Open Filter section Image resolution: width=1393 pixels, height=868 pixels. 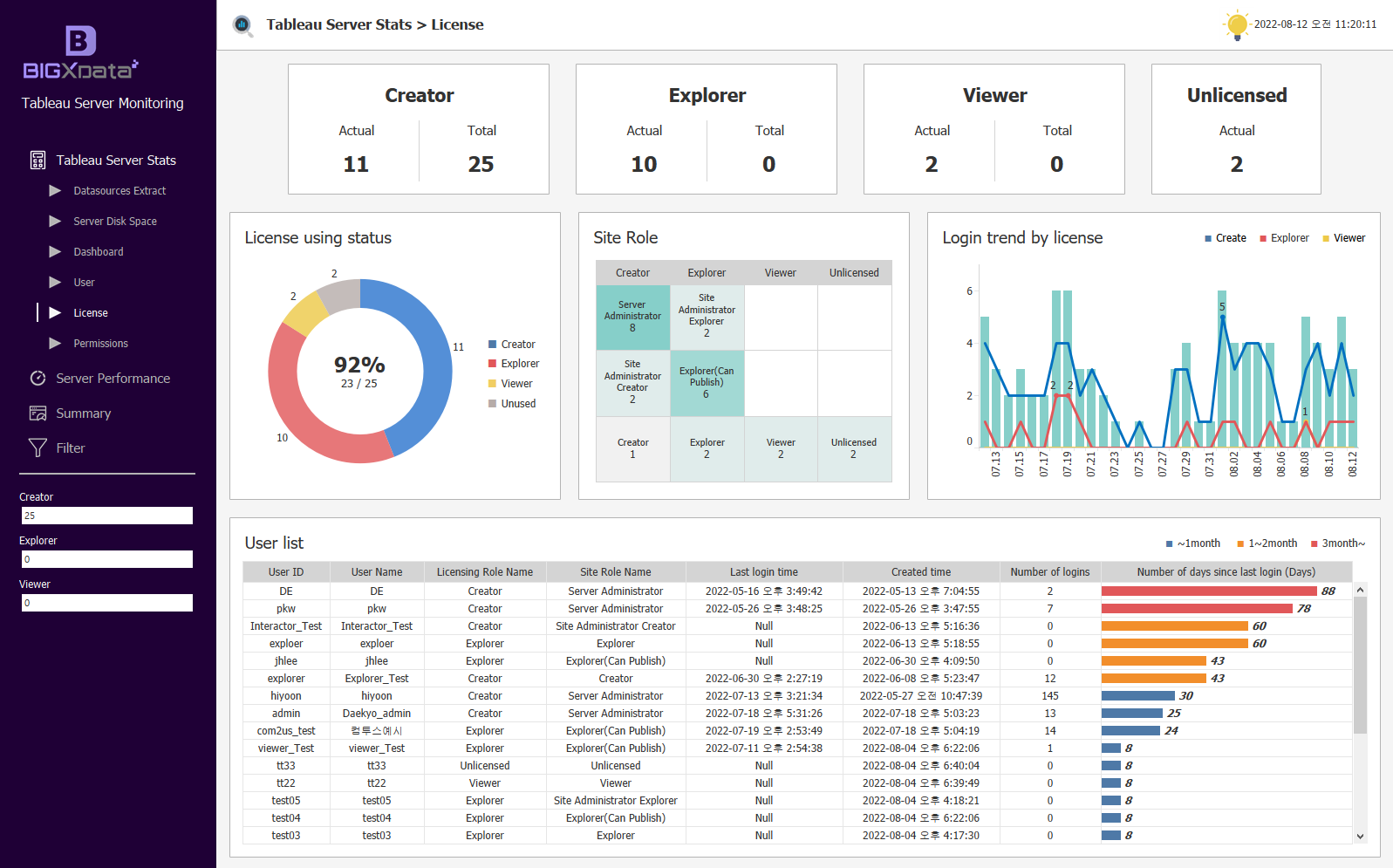(71, 448)
